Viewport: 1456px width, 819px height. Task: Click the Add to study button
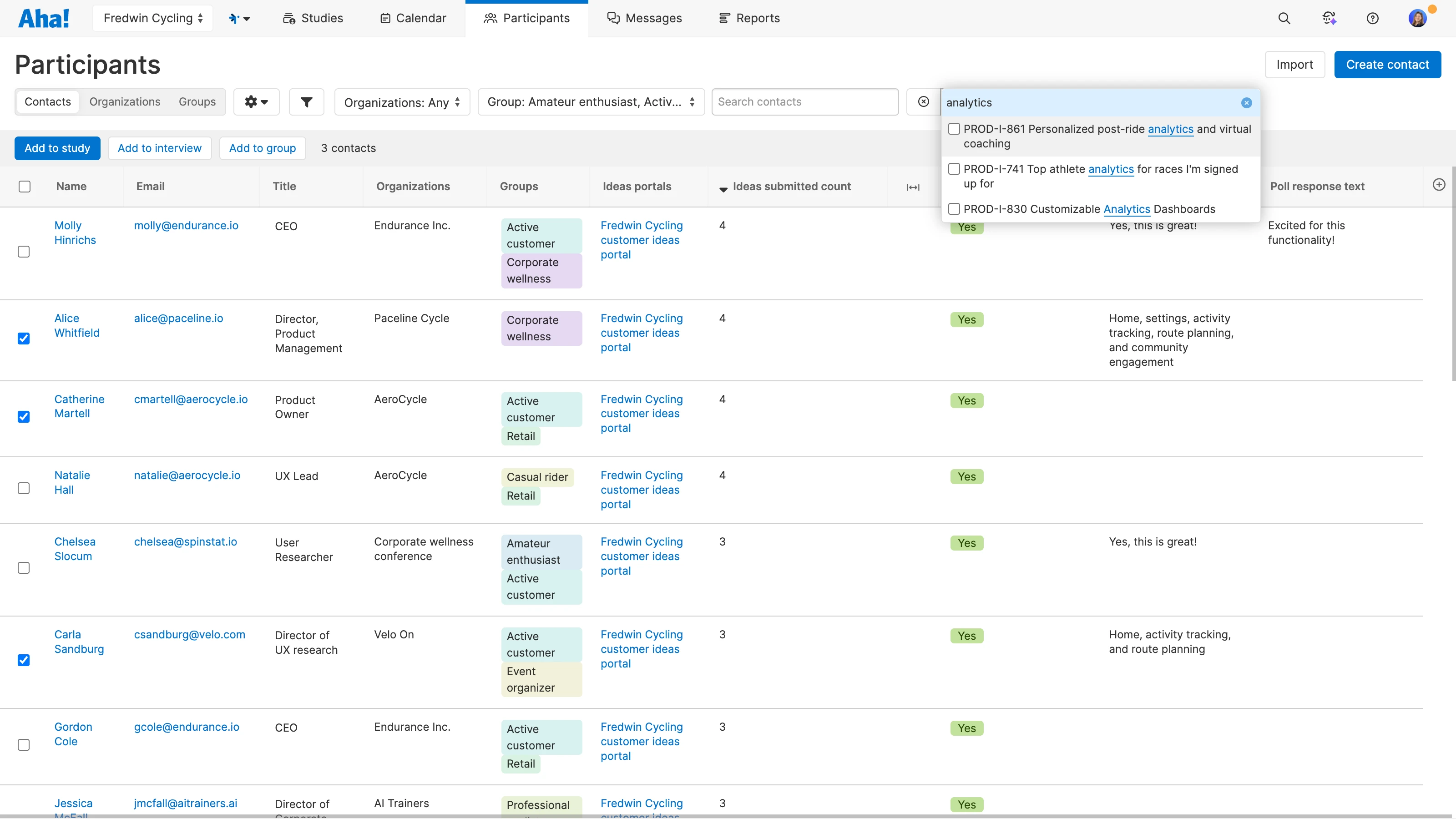click(57, 148)
